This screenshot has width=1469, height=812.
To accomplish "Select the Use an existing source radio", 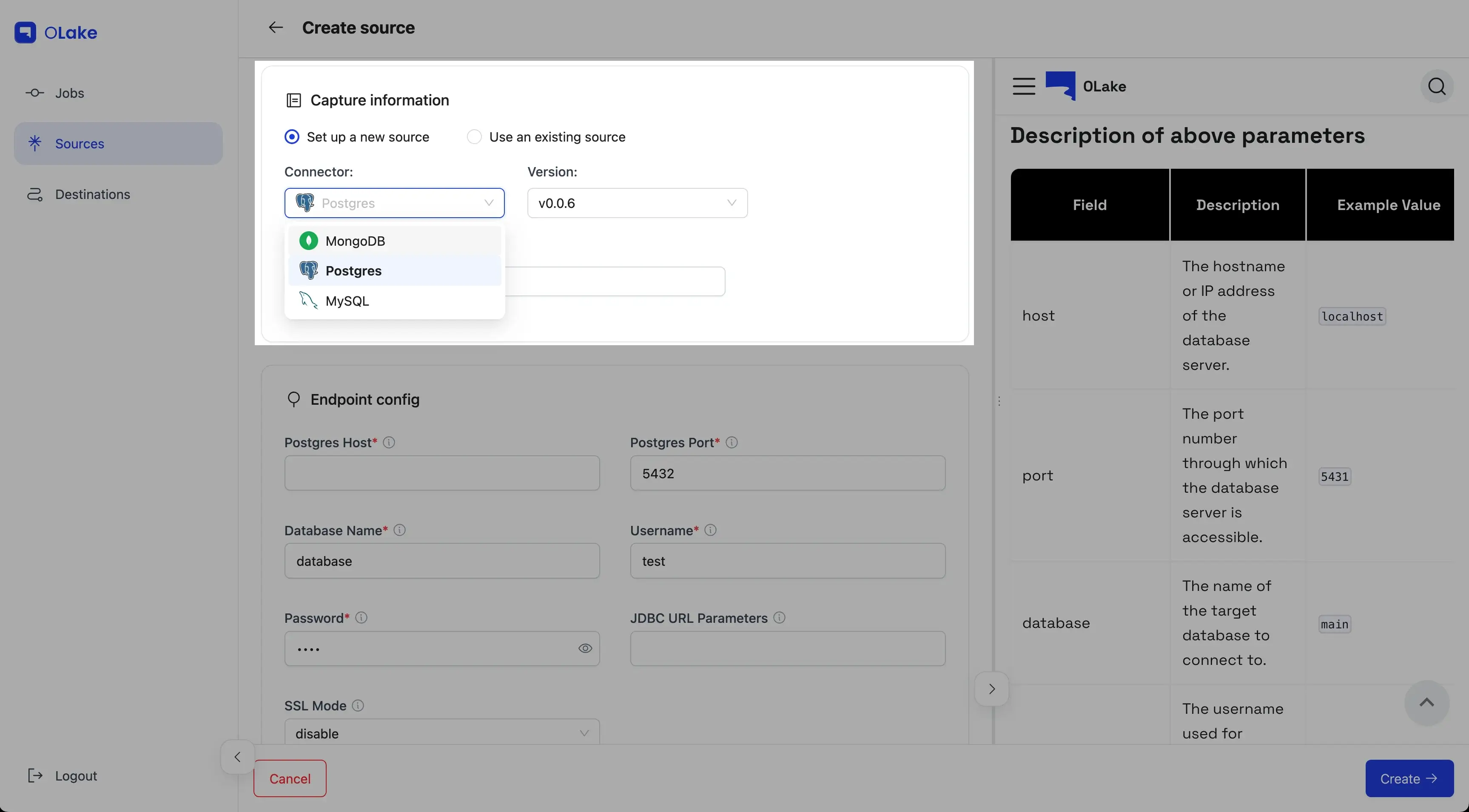I will [475, 137].
